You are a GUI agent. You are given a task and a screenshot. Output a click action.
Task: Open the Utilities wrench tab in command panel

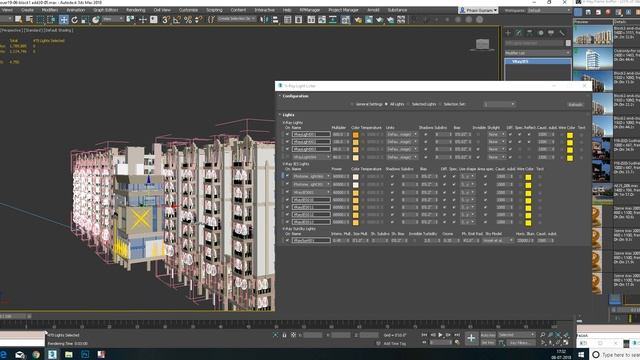[562, 33]
